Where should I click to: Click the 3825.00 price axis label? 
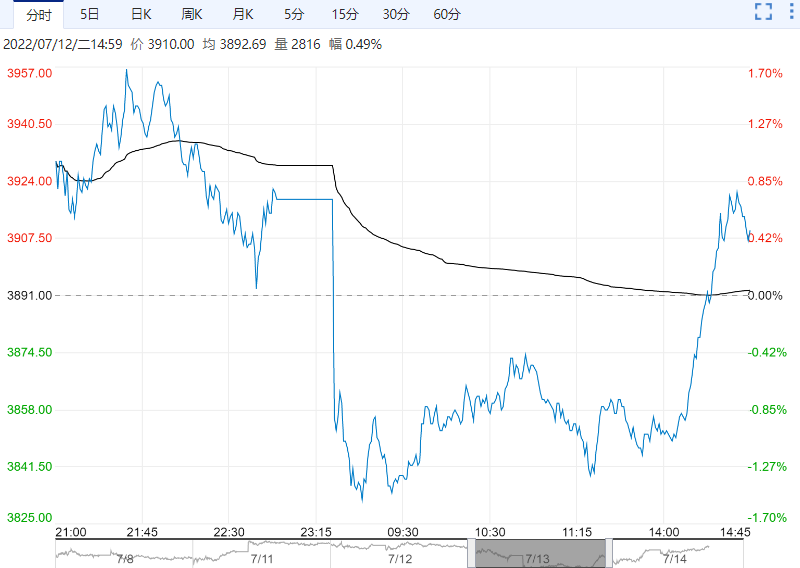[x=30, y=517]
